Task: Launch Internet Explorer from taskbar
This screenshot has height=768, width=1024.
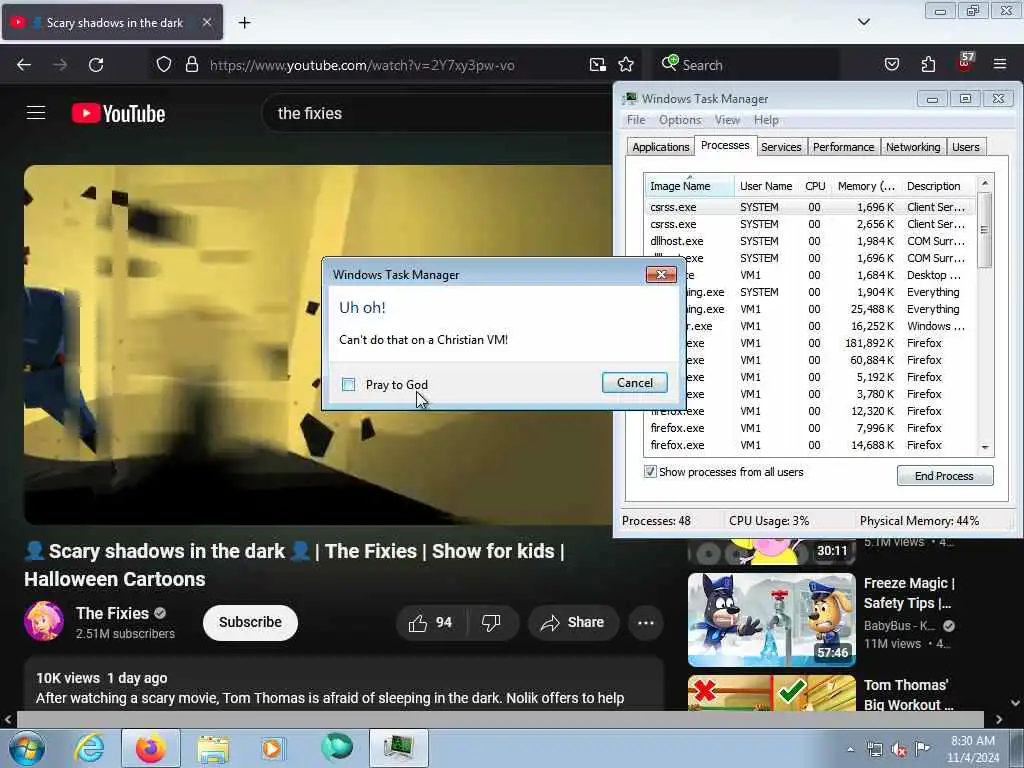Action: pos(89,749)
